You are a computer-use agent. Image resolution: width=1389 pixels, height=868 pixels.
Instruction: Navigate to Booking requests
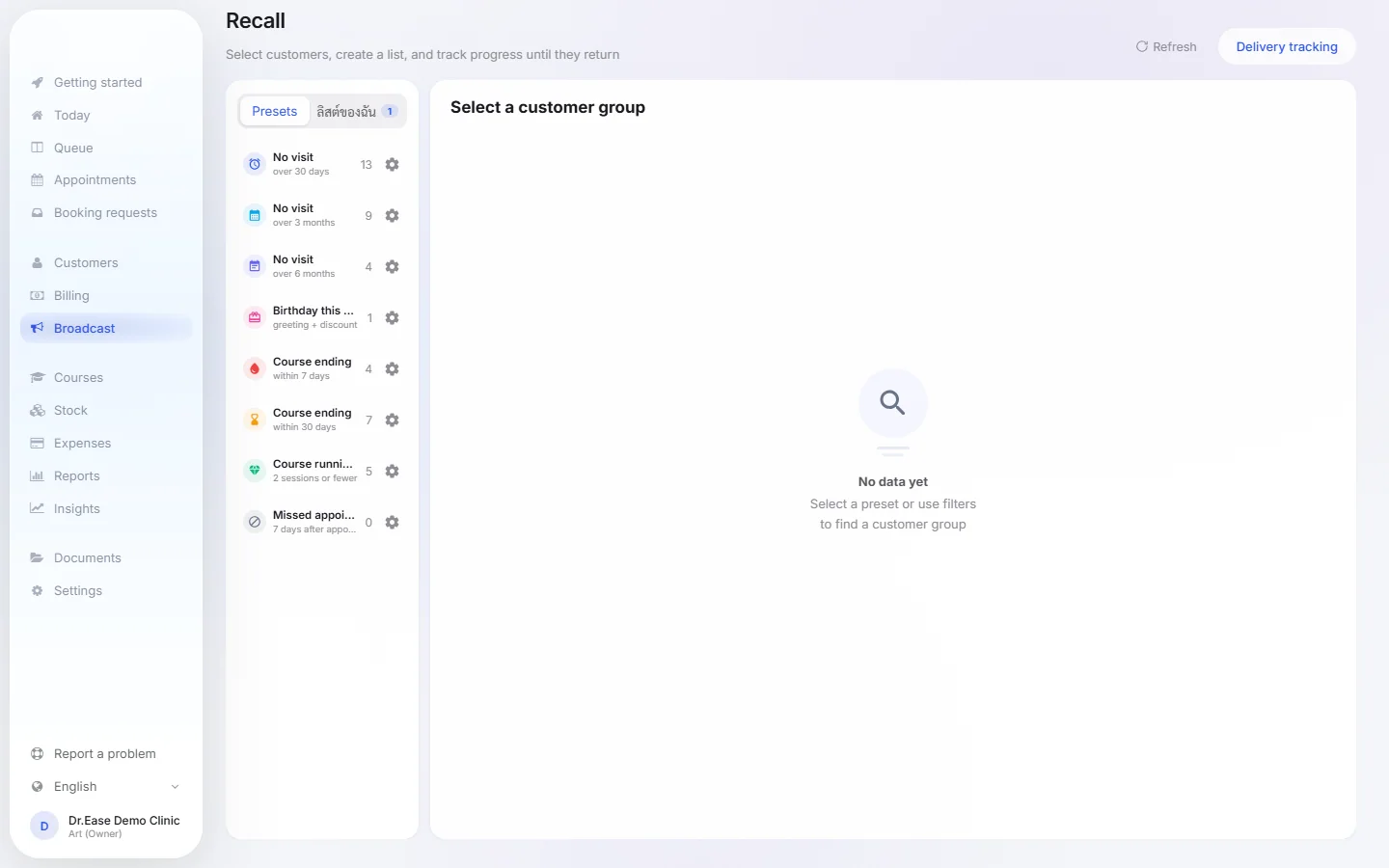tap(106, 213)
